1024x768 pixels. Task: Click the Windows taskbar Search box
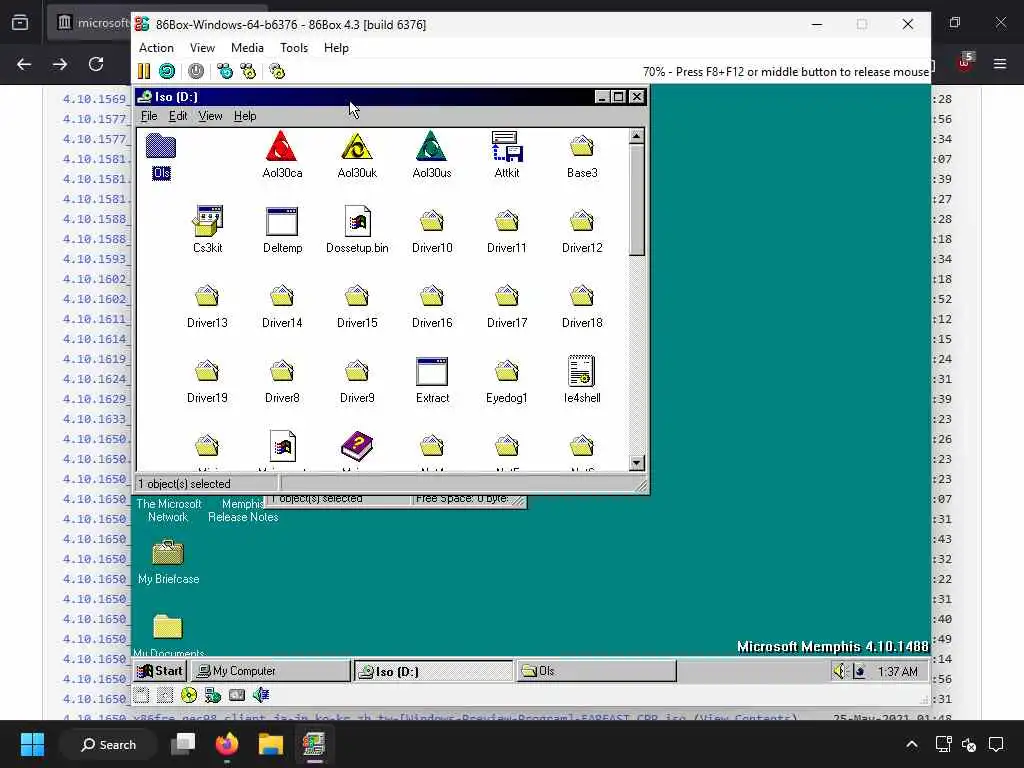pos(108,744)
